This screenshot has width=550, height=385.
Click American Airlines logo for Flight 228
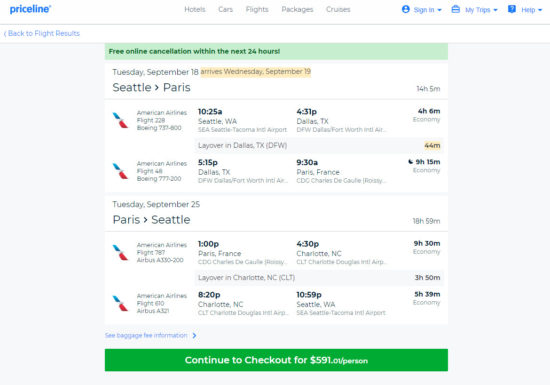120,120
